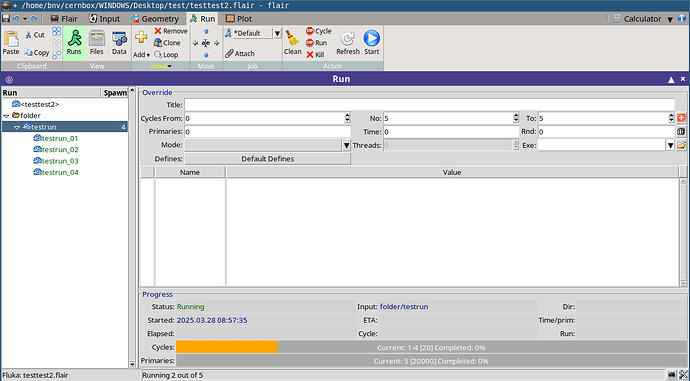690x381 pixels.
Task: Open the Mode dropdown arrow
Action: click(346, 145)
